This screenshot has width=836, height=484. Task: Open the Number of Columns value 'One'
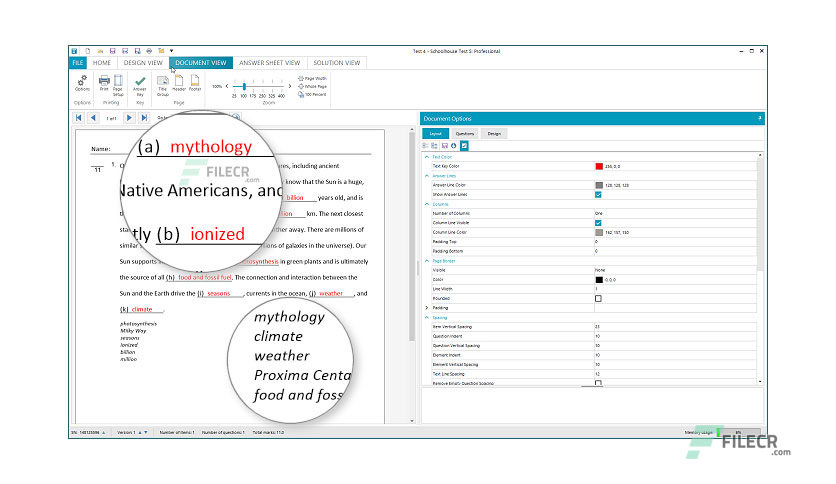coord(675,213)
